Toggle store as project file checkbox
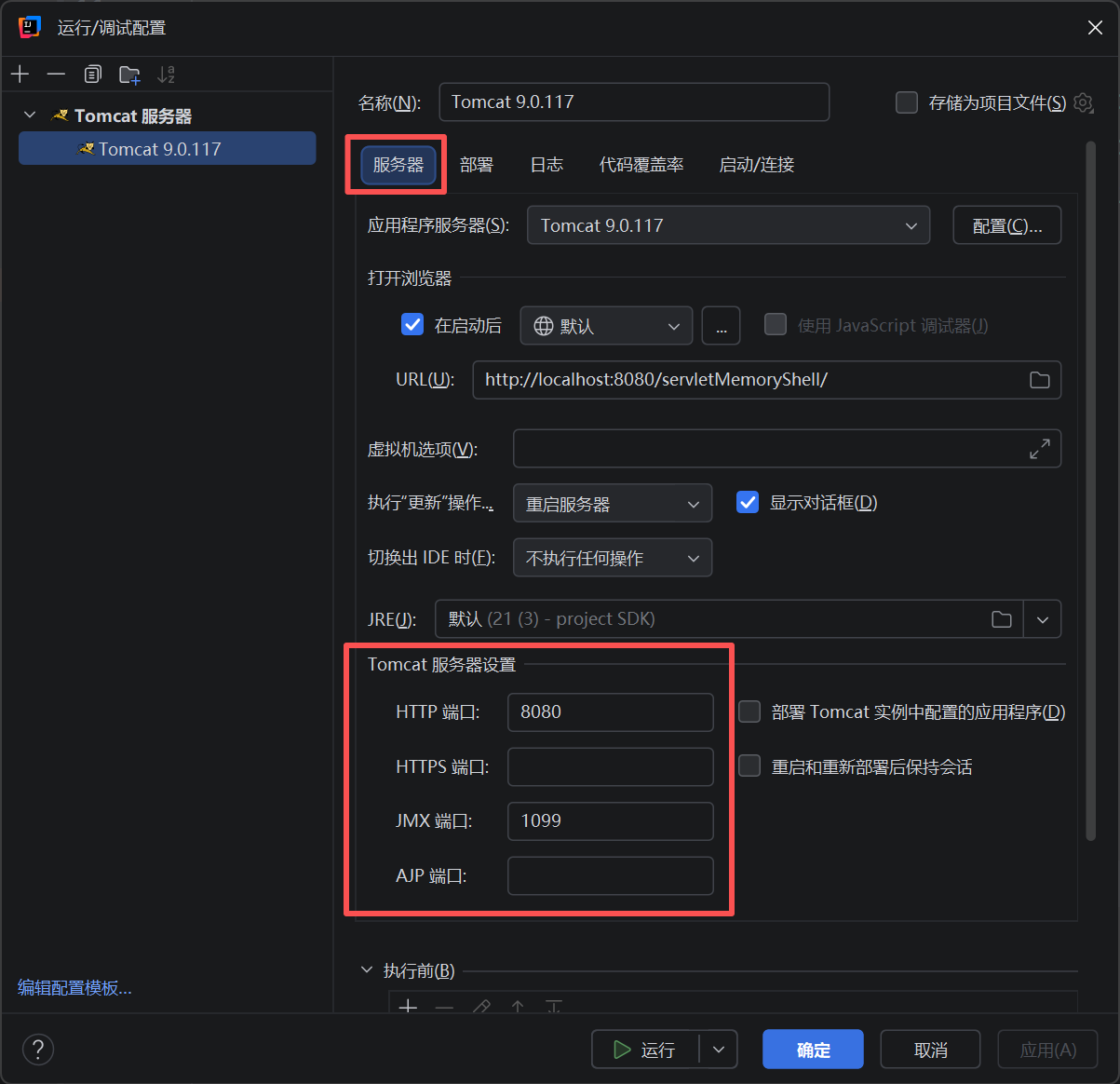This screenshot has width=1120, height=1084. [907, 102]
